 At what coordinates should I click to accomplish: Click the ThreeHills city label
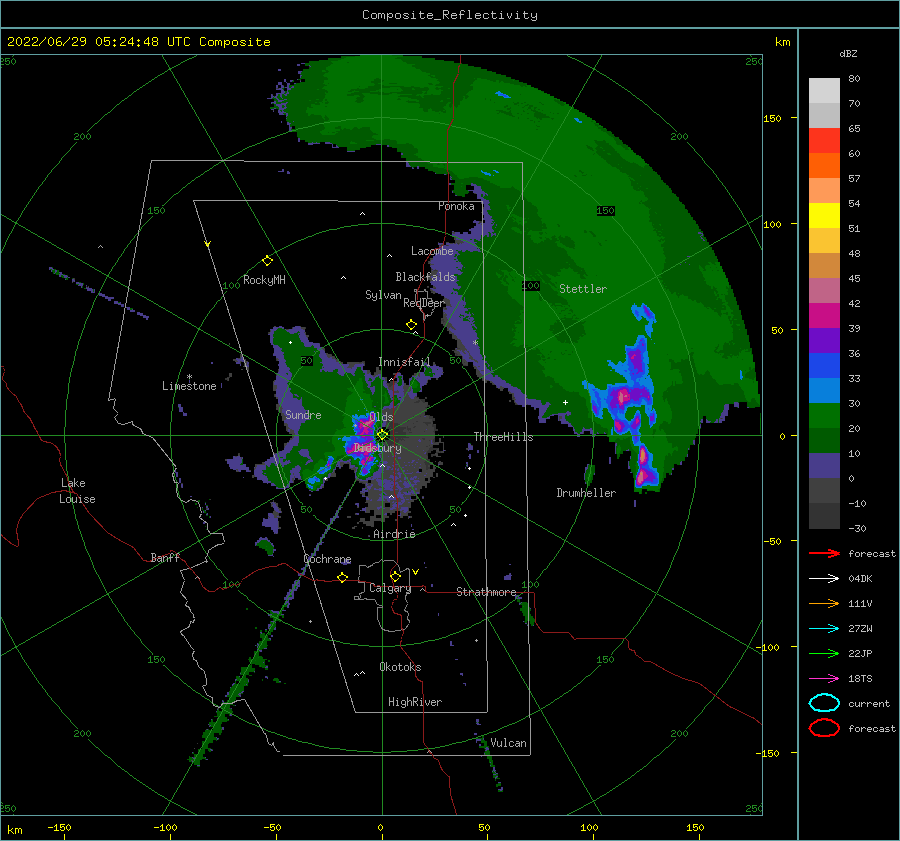tap(503, 437)
